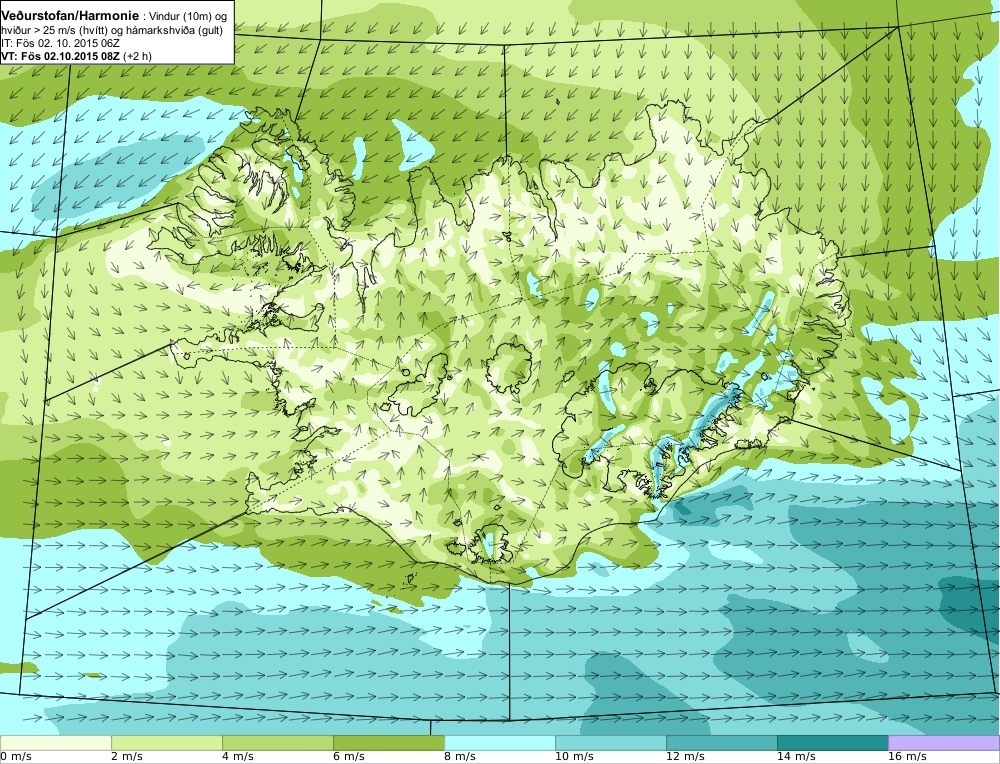Click the 16 m/s purple legend swatch
The image size is (1000, 764).
click(x=944, y=743)
